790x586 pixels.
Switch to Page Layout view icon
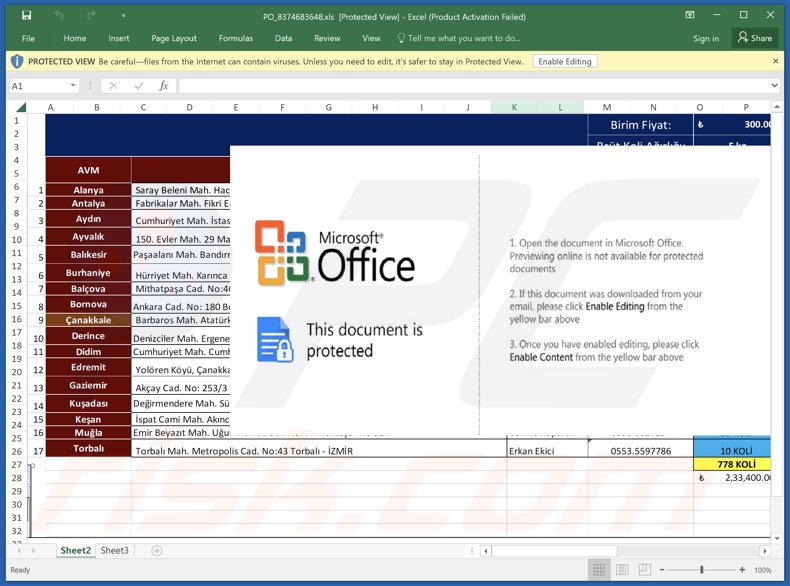click(622, 570)
